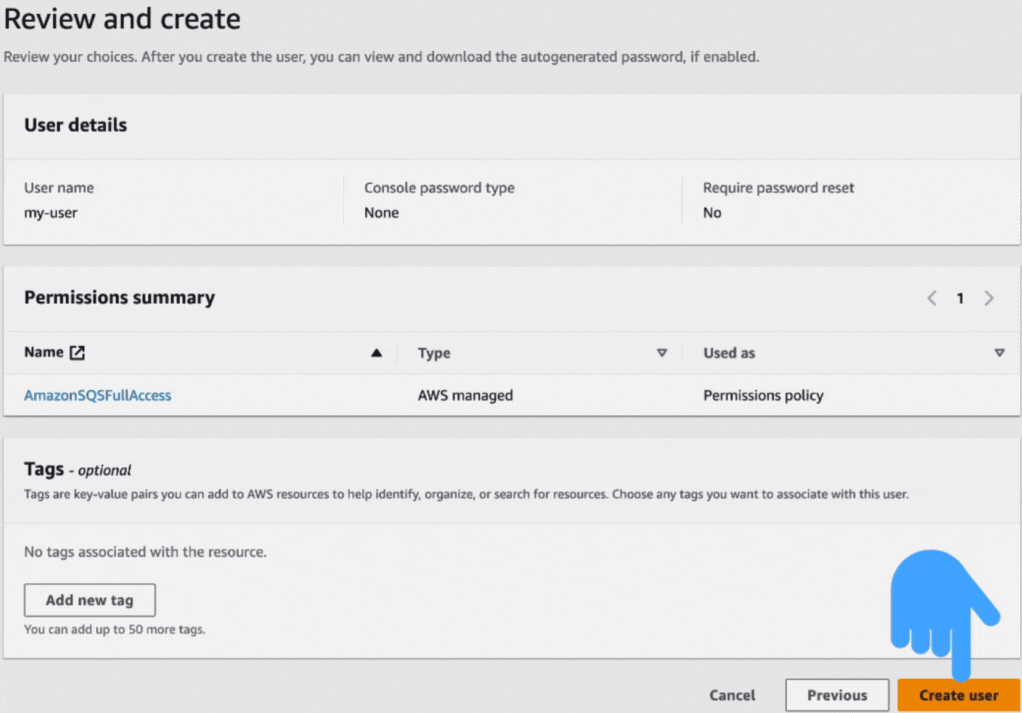Viewport: 1022px width, 713px height.
Task: Click the Create user button
Action: pyautogui.click(x=958, y=695)
